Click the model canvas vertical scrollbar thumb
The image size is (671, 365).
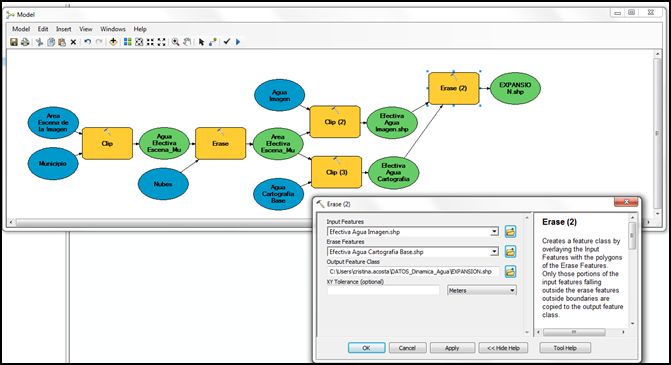(657, 133)
